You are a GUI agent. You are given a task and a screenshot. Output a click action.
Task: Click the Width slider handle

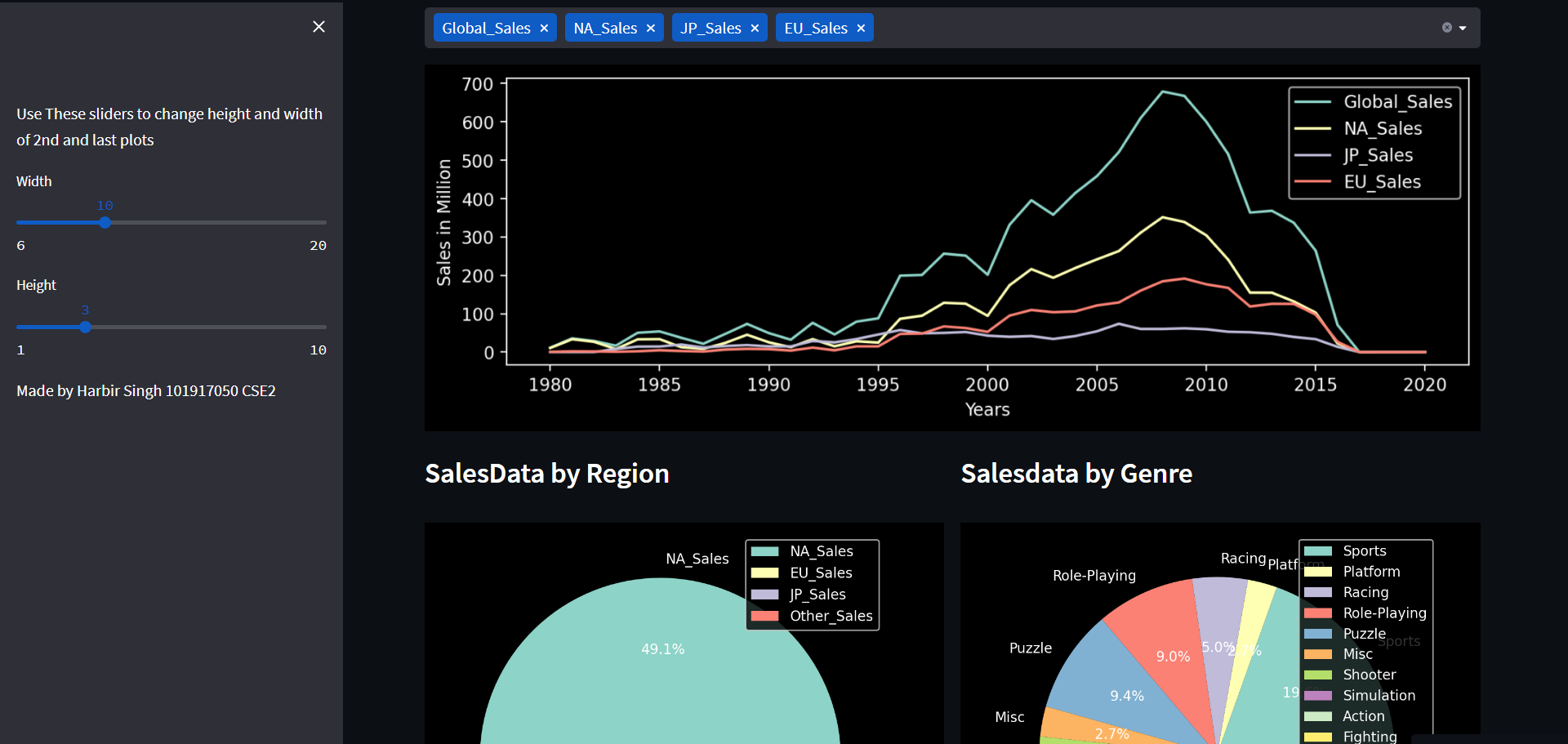click(105, 222)
